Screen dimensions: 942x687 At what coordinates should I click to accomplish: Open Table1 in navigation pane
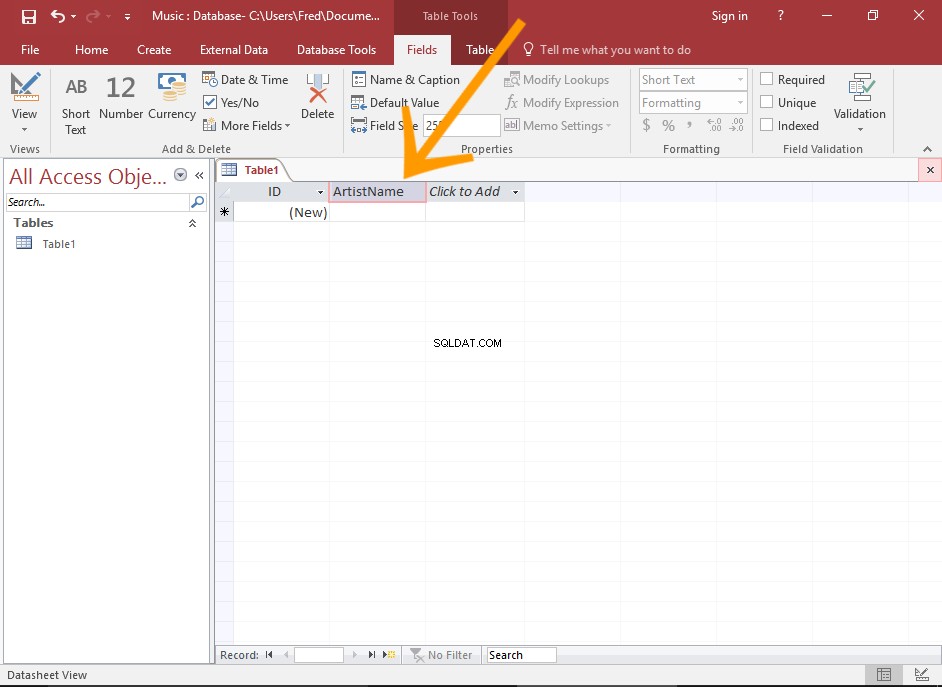click(x=59, y=244)
